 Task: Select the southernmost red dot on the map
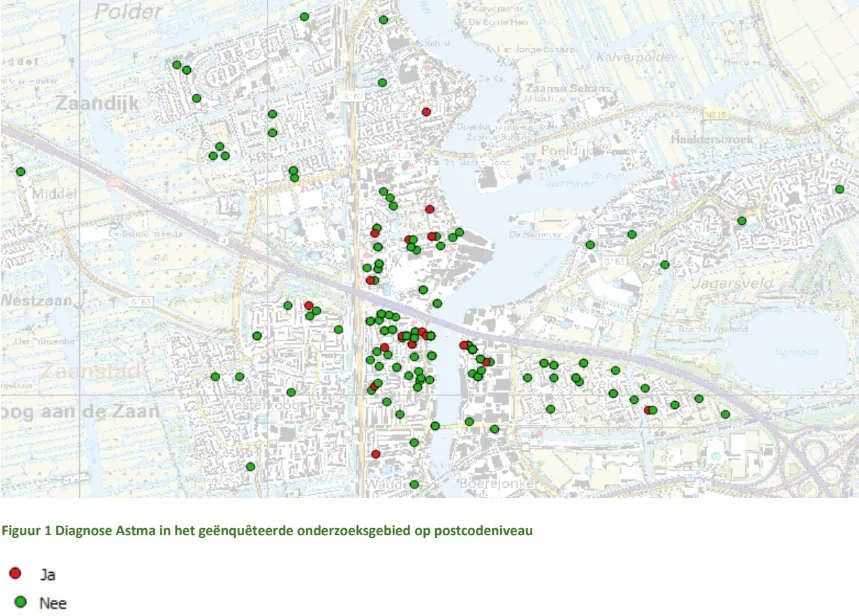point(376,454)
